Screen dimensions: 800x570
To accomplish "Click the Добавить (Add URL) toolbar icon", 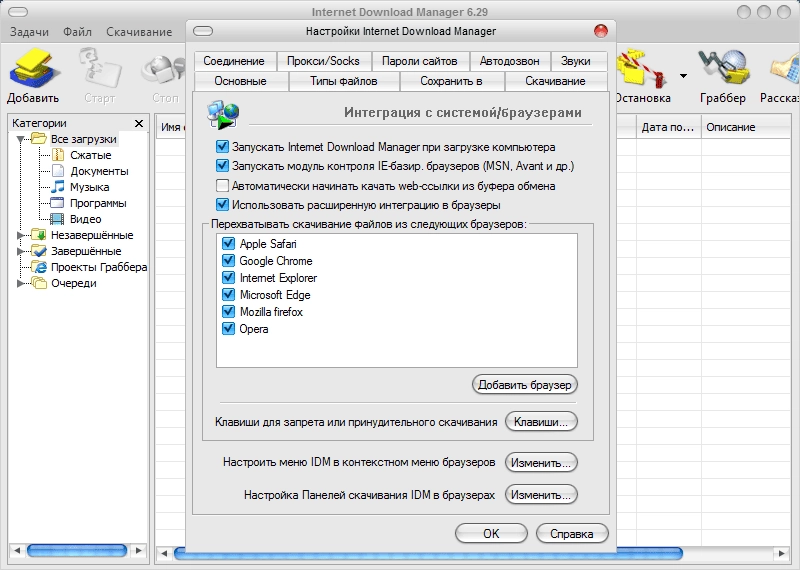I will 33,68.
